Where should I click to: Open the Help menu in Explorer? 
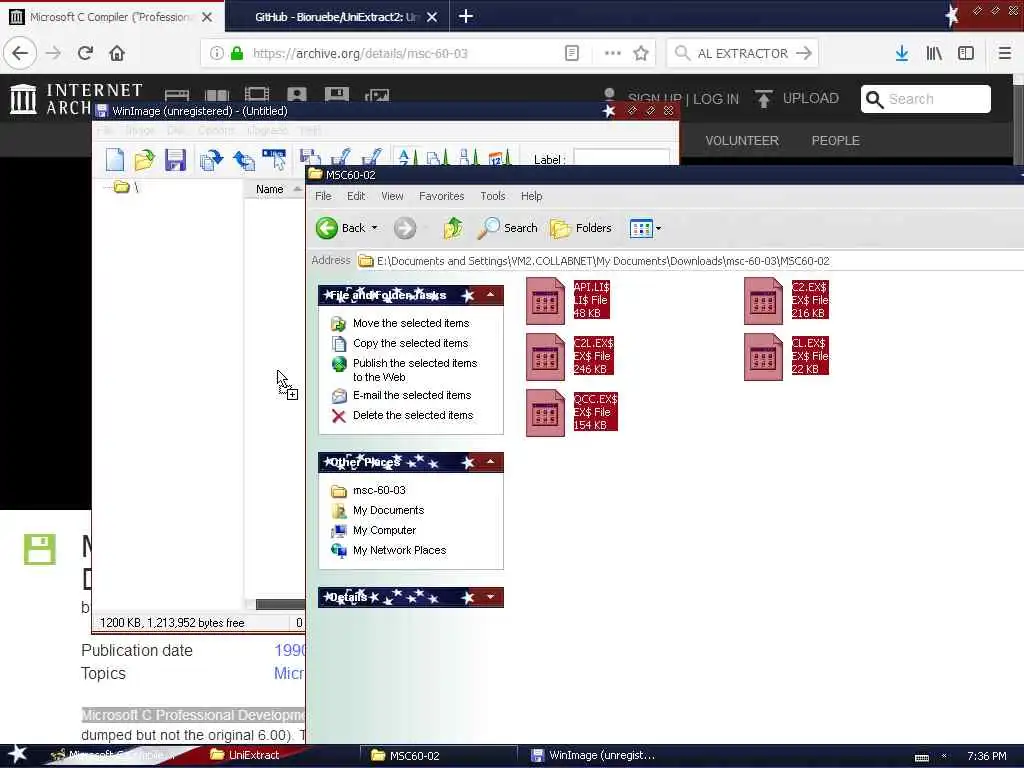tap(532, 196)
